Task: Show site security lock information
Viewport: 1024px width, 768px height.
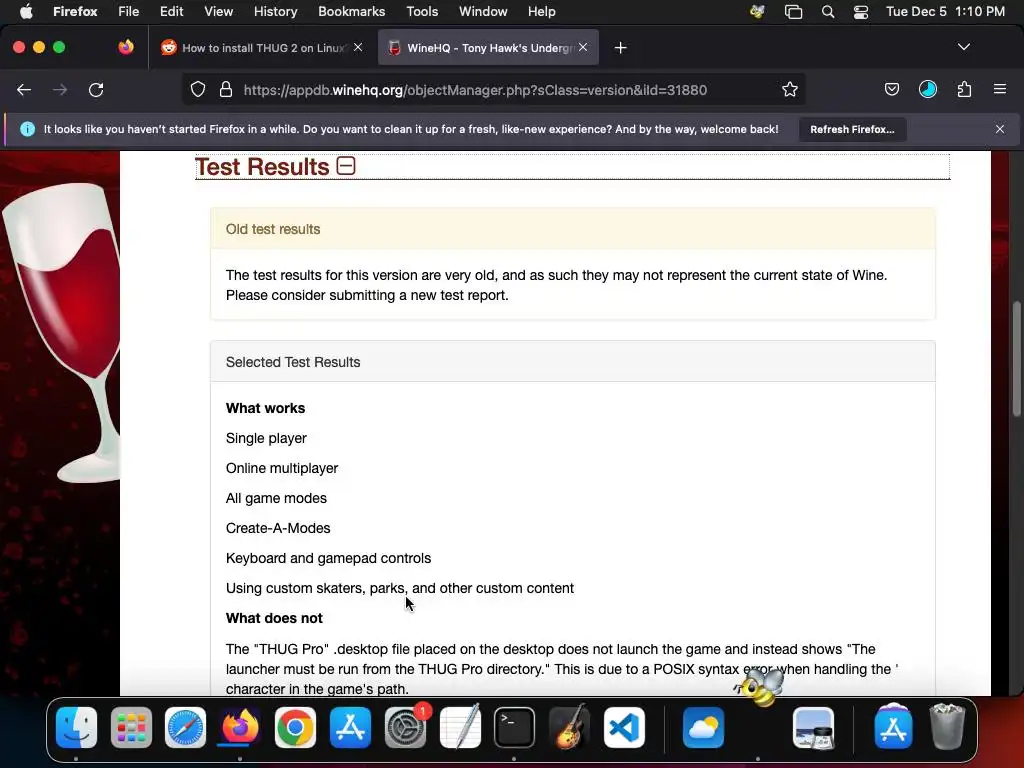Action: [x=226, y=89]
